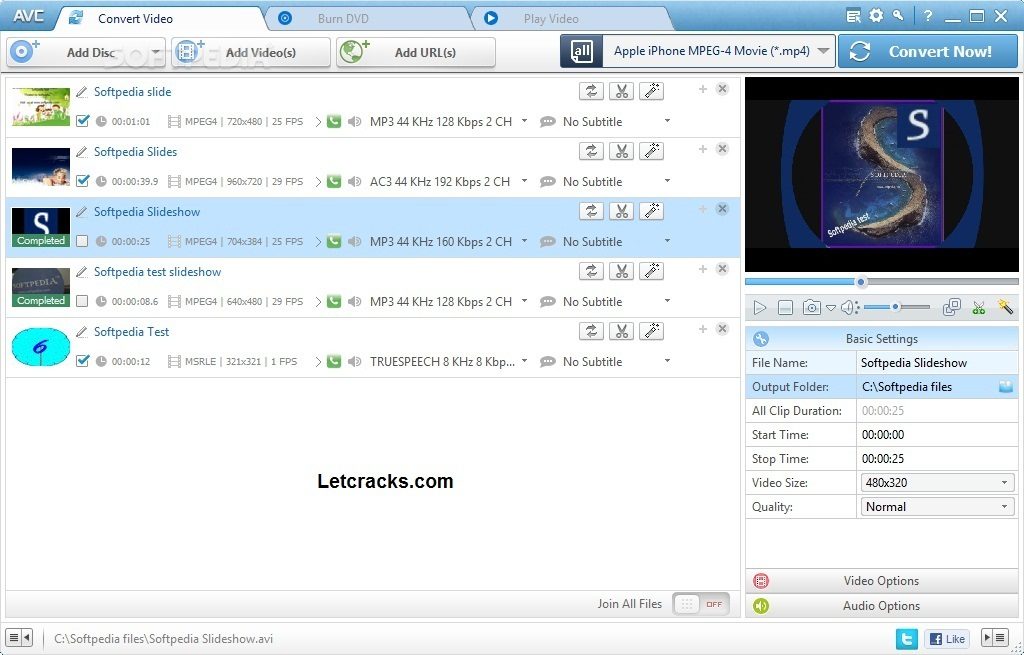This screenshot has height=655, width=1024.
Task: Toggle the Join All Files switch
Action: pyautogui.click(x=701, y=604)
